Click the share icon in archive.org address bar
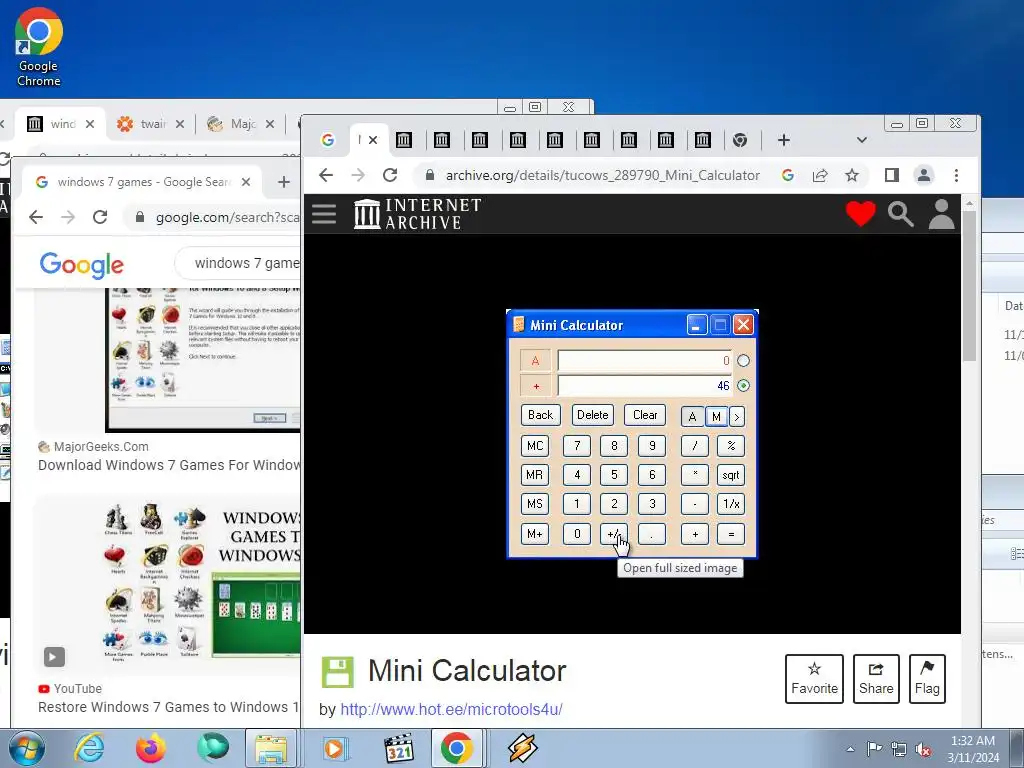 (x=820, y=175)
